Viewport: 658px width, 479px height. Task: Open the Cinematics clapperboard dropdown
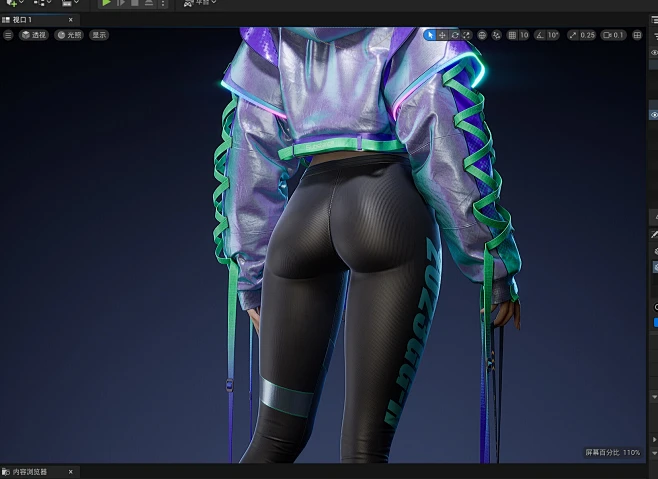coord(70,3)
